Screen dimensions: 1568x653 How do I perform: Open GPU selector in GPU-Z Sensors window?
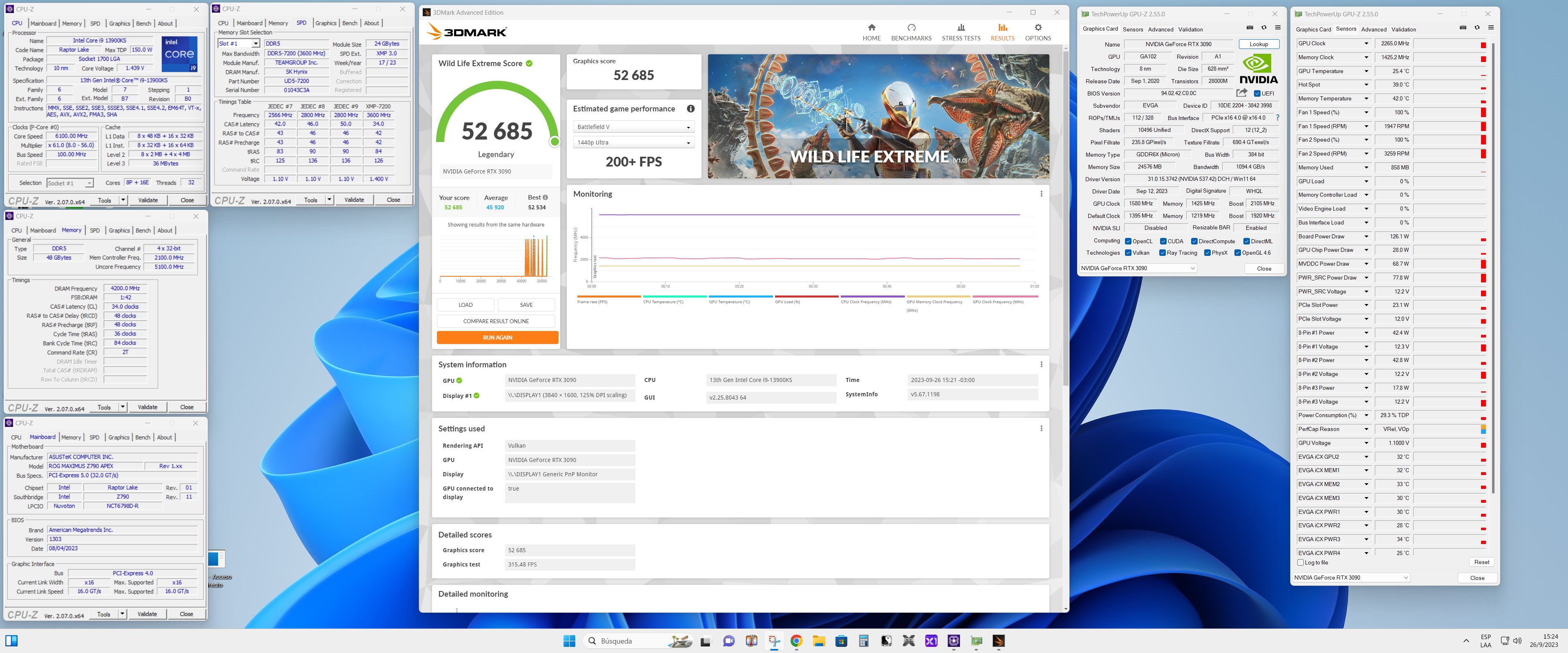pyautogui.click(x=1351, y=577)
